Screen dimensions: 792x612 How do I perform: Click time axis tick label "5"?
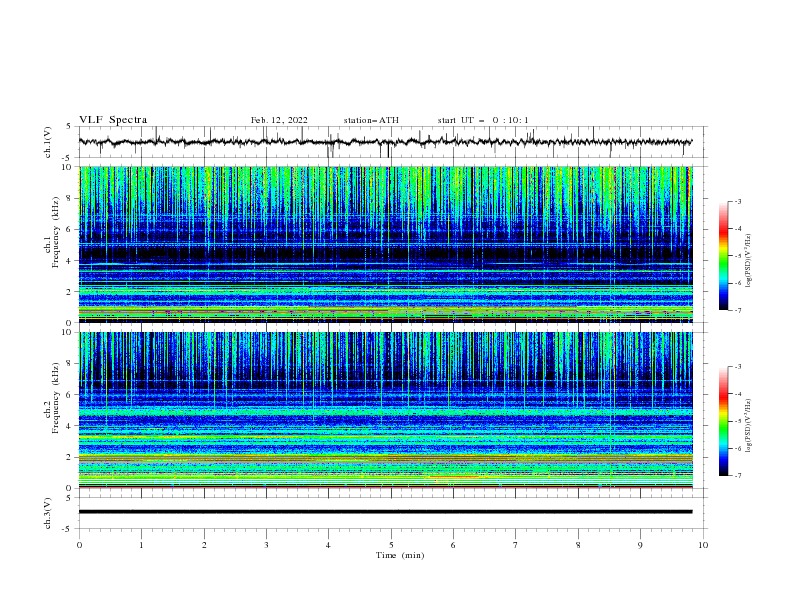[x=391, y=545]
